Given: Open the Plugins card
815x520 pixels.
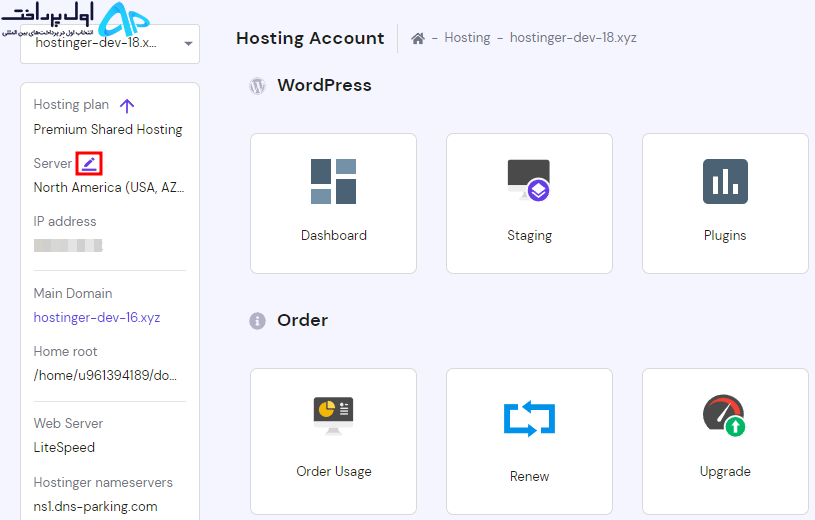Looking at the screenshot, I should point(725,203).
